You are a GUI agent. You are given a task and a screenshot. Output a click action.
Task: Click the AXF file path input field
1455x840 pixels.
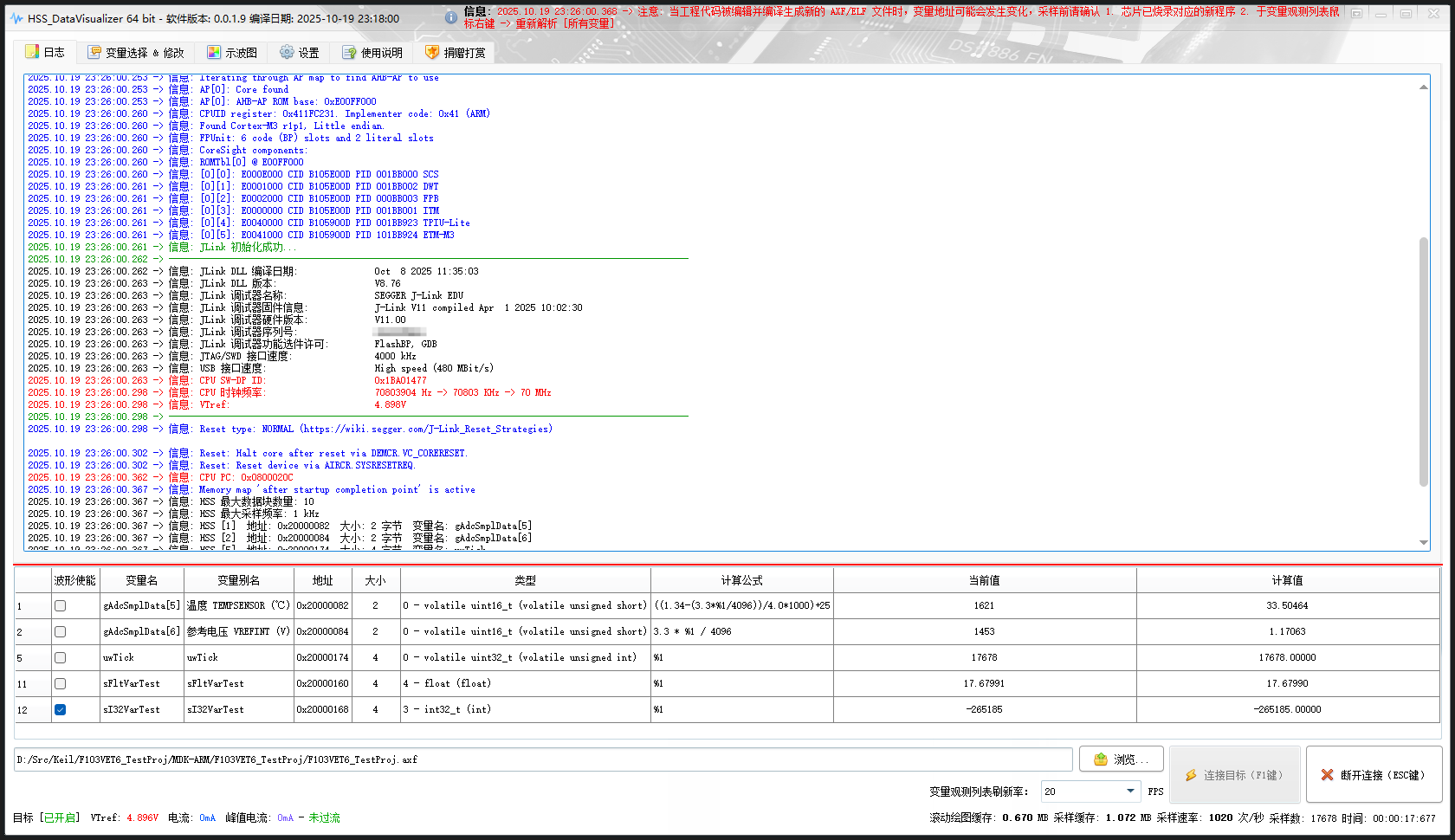[x=537, y=759]
